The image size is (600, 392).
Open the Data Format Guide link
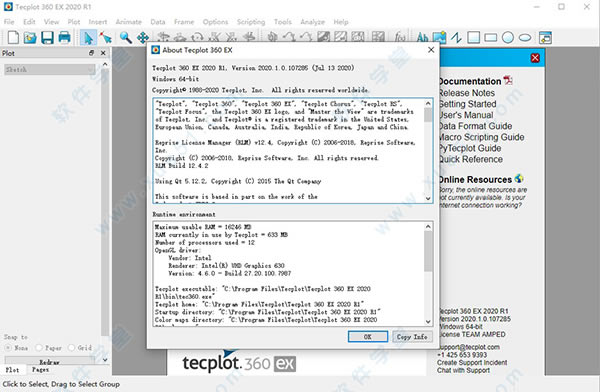tap(475, 126)
